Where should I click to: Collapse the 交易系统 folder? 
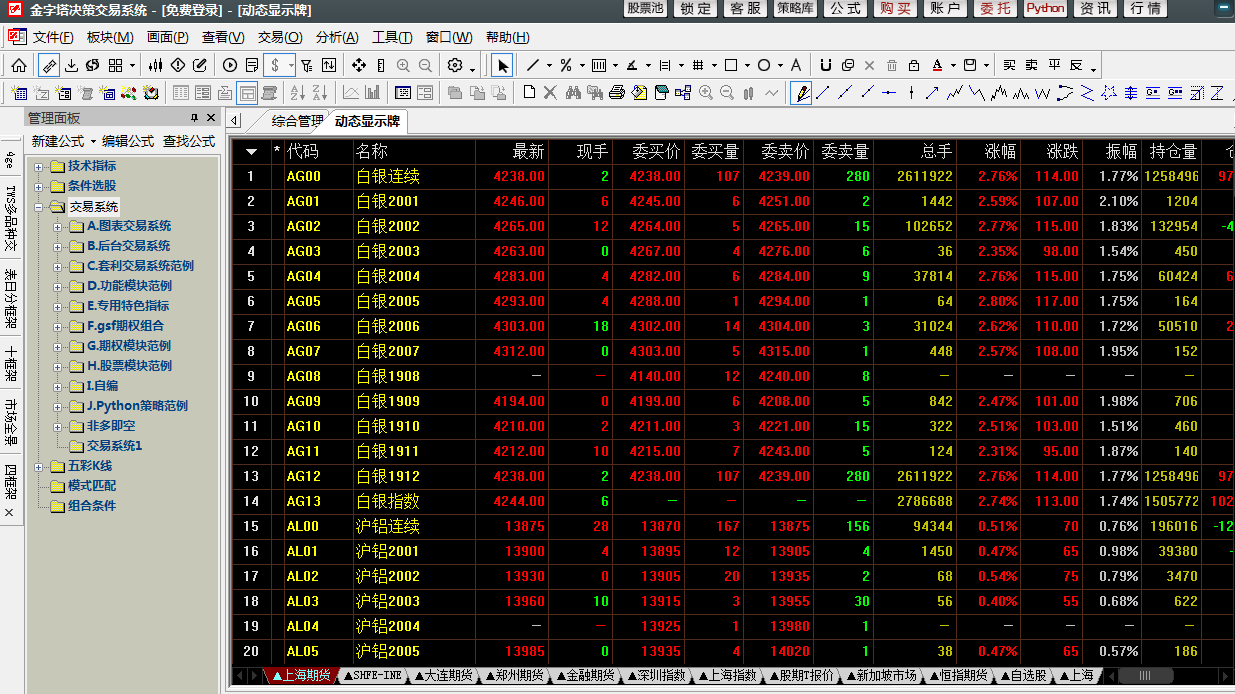(38, 206)
